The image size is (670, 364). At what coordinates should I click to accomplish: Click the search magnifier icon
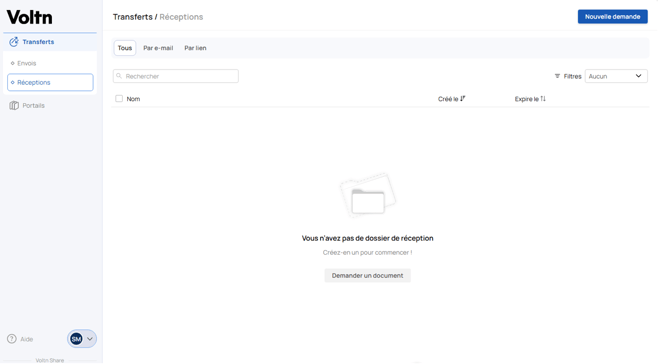coord(119,76)
